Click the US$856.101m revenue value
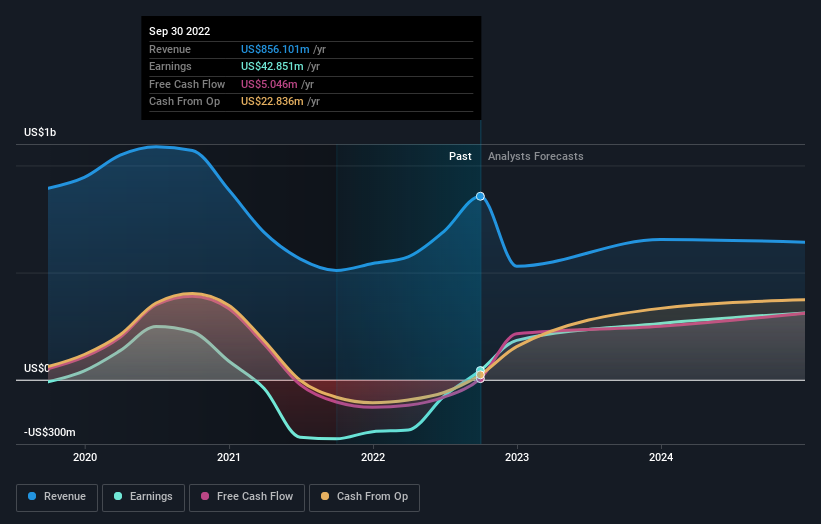The image size is (821, 524). click(275, 49)
